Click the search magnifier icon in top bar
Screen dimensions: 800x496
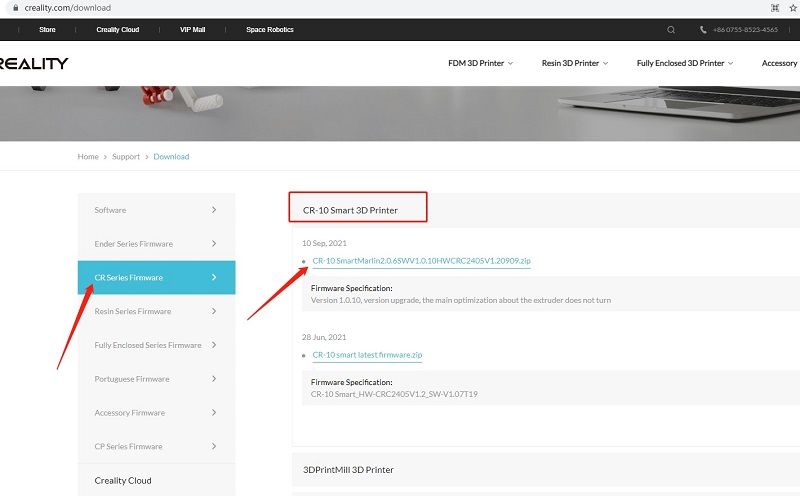671,30
